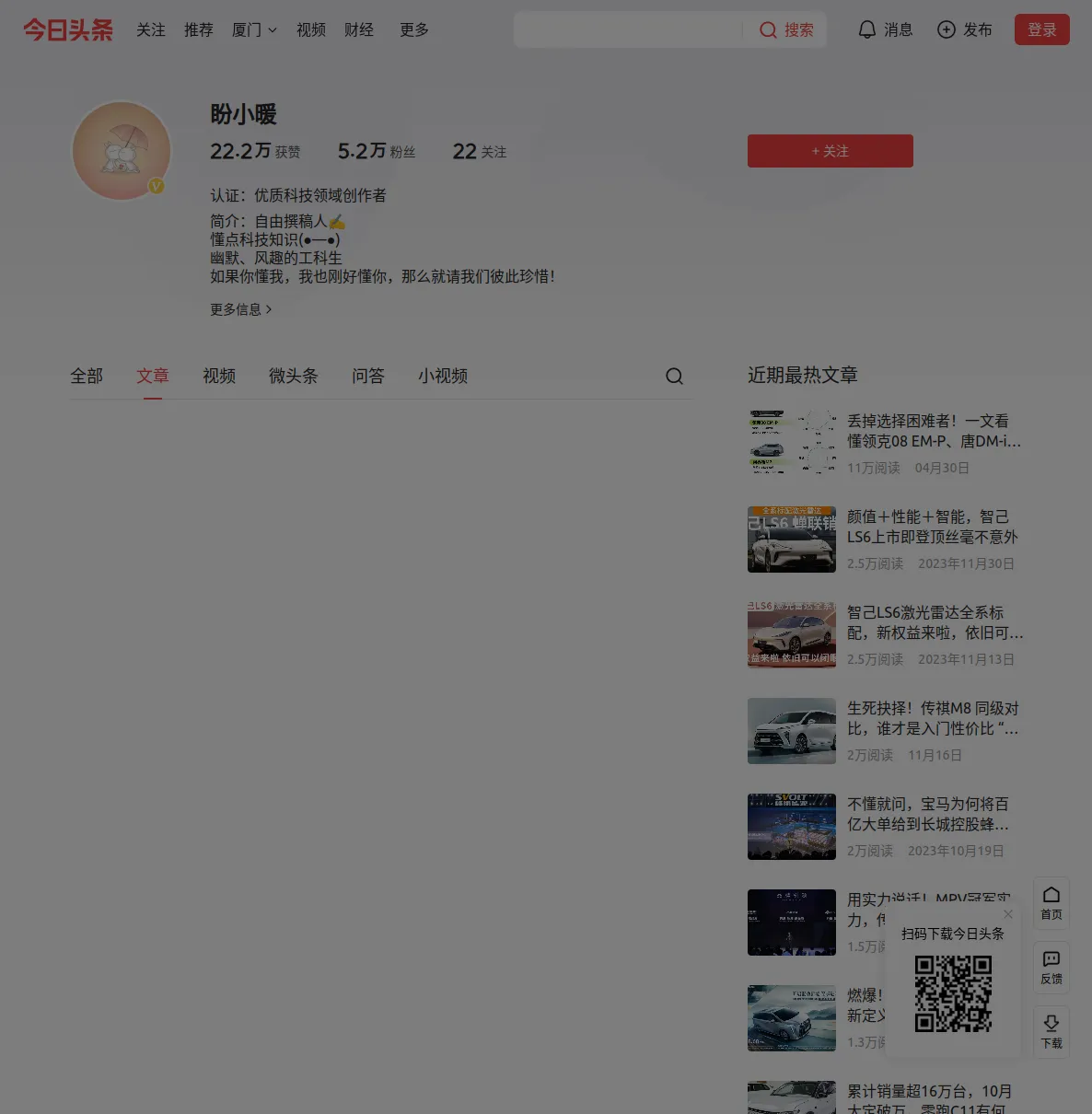
Task: Open the 小视频 tab
Action: [443, 376]
